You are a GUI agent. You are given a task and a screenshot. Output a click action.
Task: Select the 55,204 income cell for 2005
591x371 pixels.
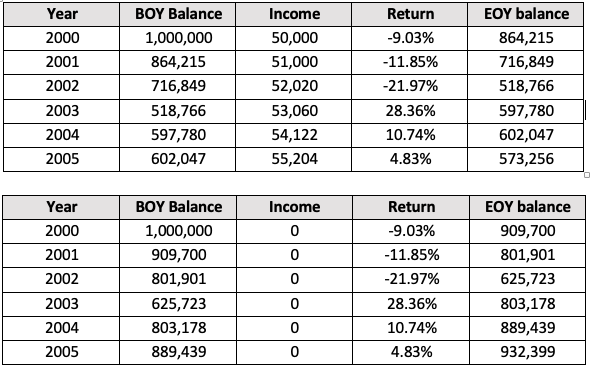coord(294,159)
